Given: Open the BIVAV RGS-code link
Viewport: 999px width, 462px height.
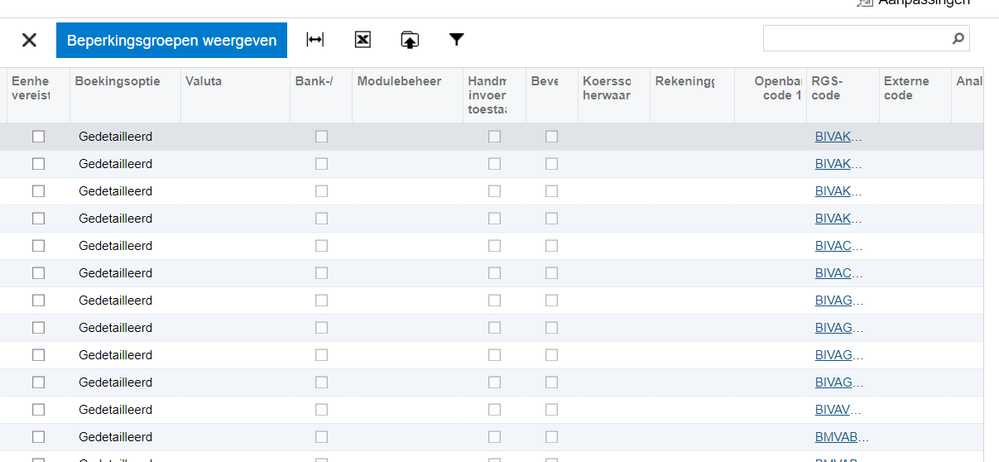Looking at the screenshot, I should [838, 410].
